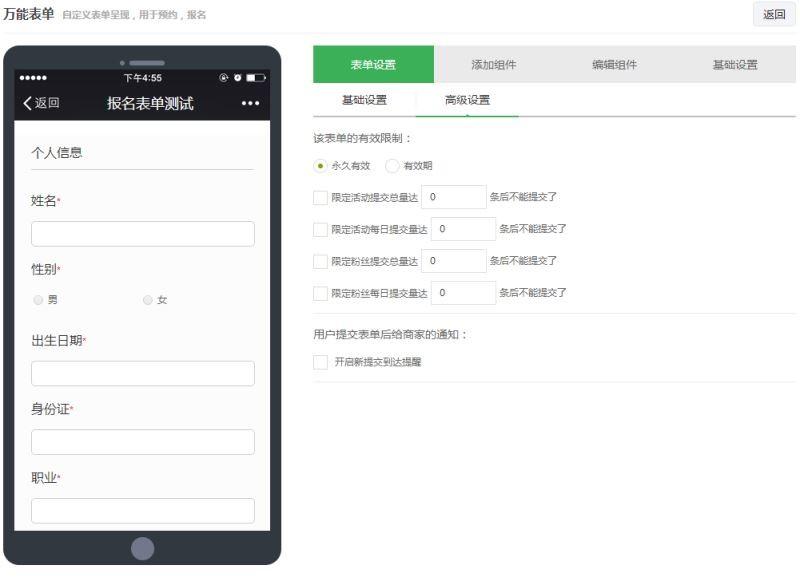800x577 pixels.
Task: Click the number field next to 限定活动每日提交量达
Action: [x=461, y=230]
